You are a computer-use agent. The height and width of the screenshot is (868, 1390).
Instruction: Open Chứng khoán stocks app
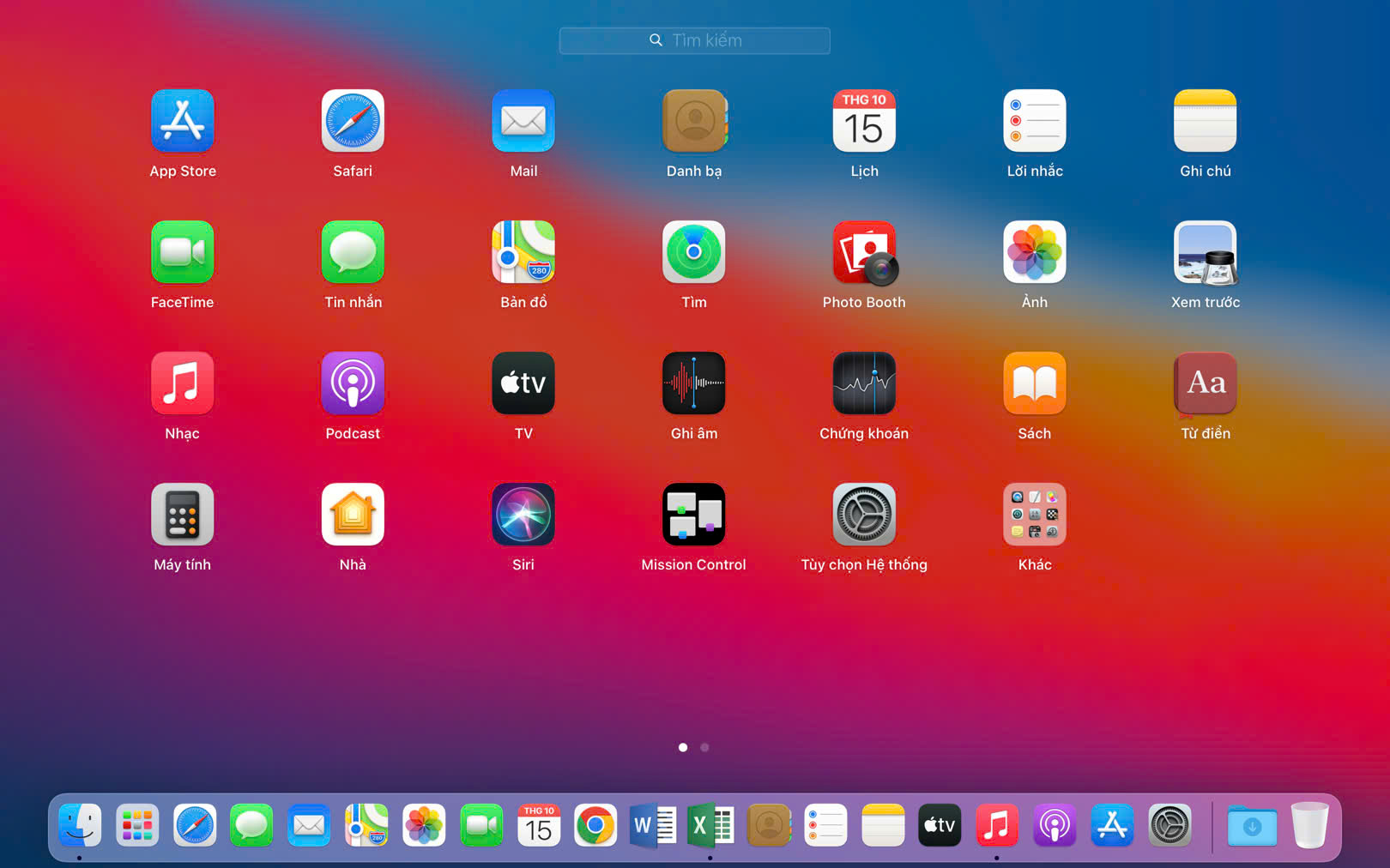(x=864, y=383)
